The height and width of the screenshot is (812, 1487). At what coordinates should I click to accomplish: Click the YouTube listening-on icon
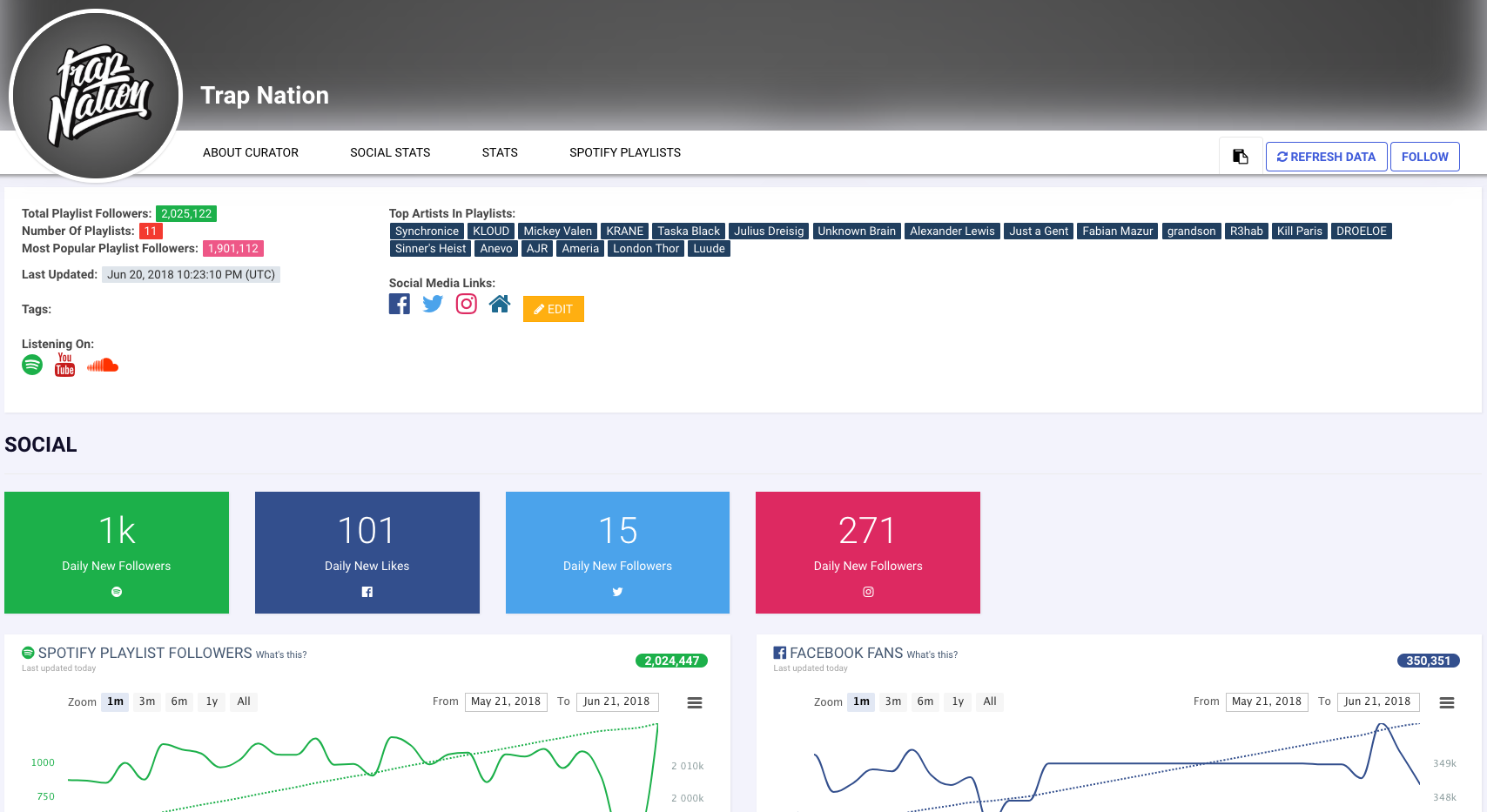(x=65, y=365)
